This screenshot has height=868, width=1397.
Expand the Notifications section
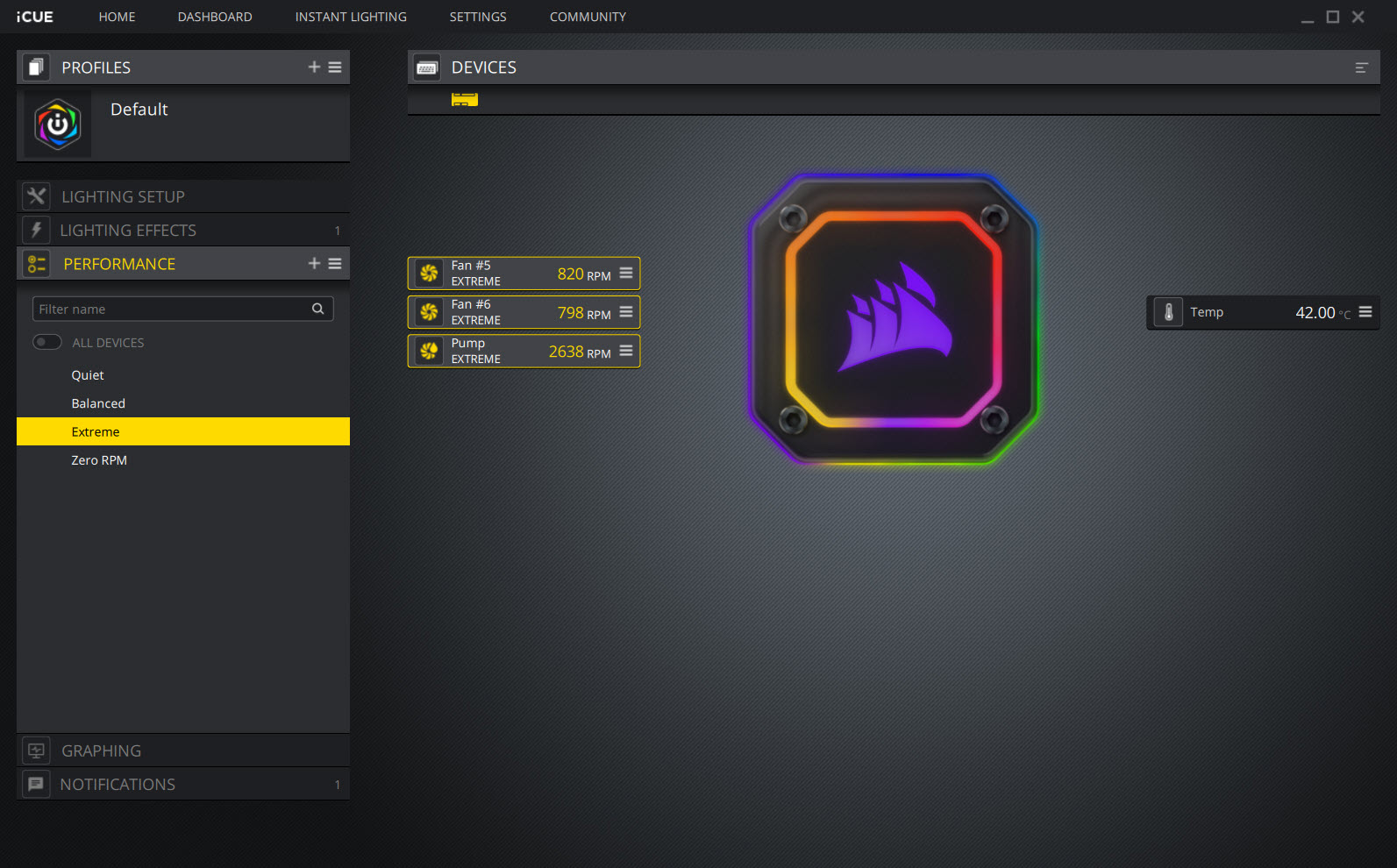point(183,784)
